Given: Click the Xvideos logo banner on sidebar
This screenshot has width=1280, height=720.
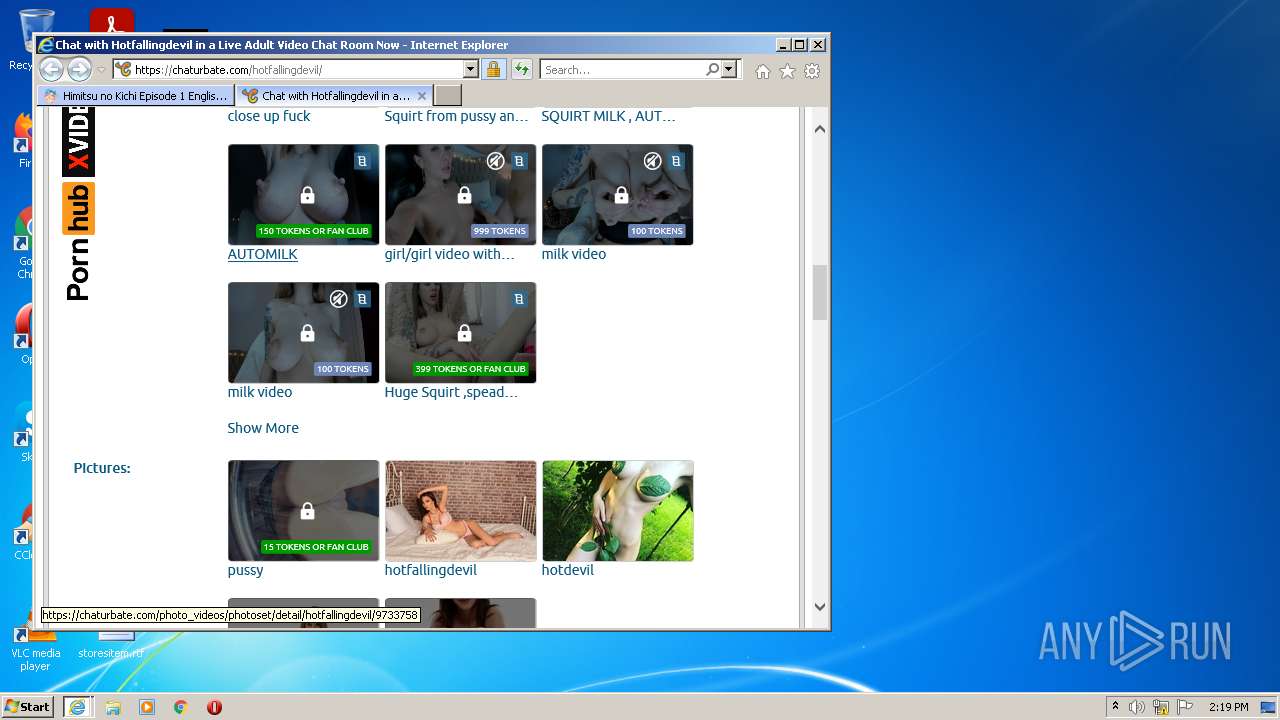Looking at the screenshot, I should pyautogui.click(x=78, y=141).
